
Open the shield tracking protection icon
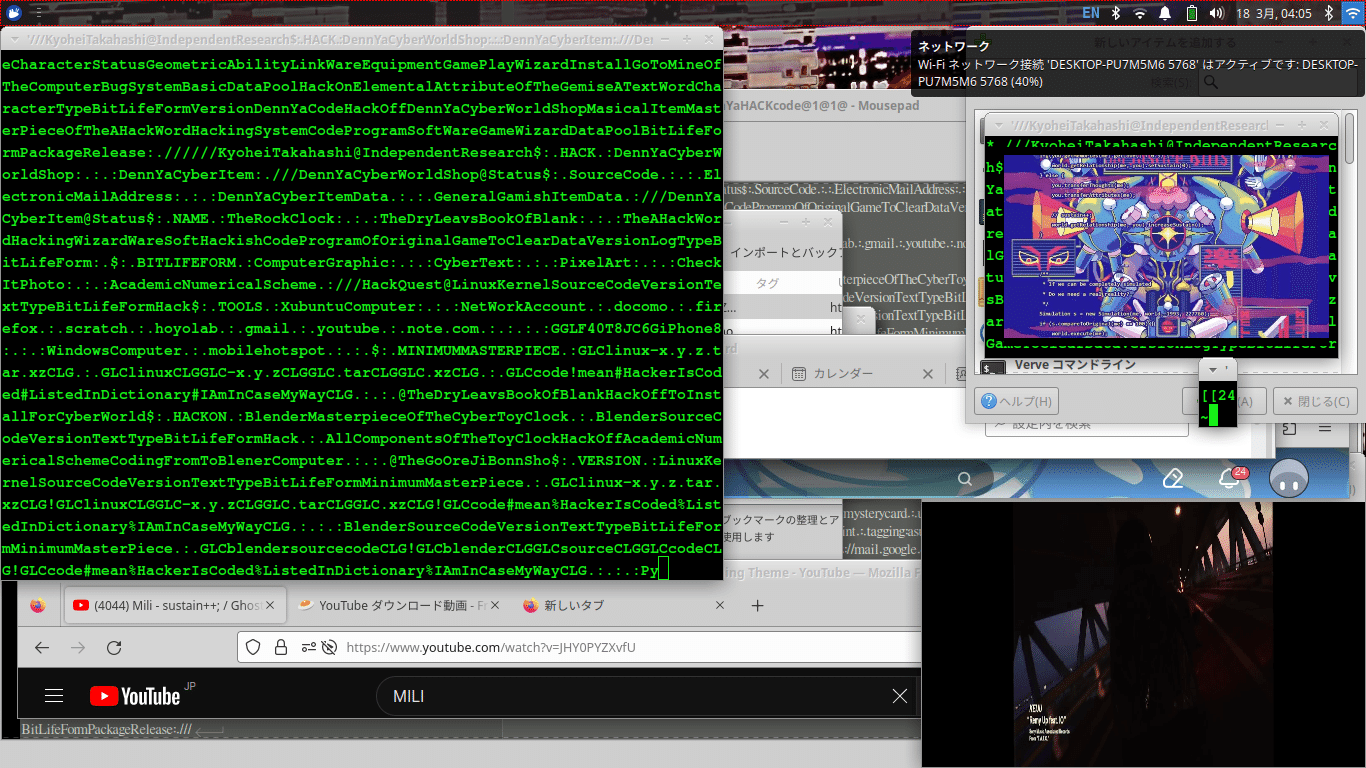pos(254,647)
